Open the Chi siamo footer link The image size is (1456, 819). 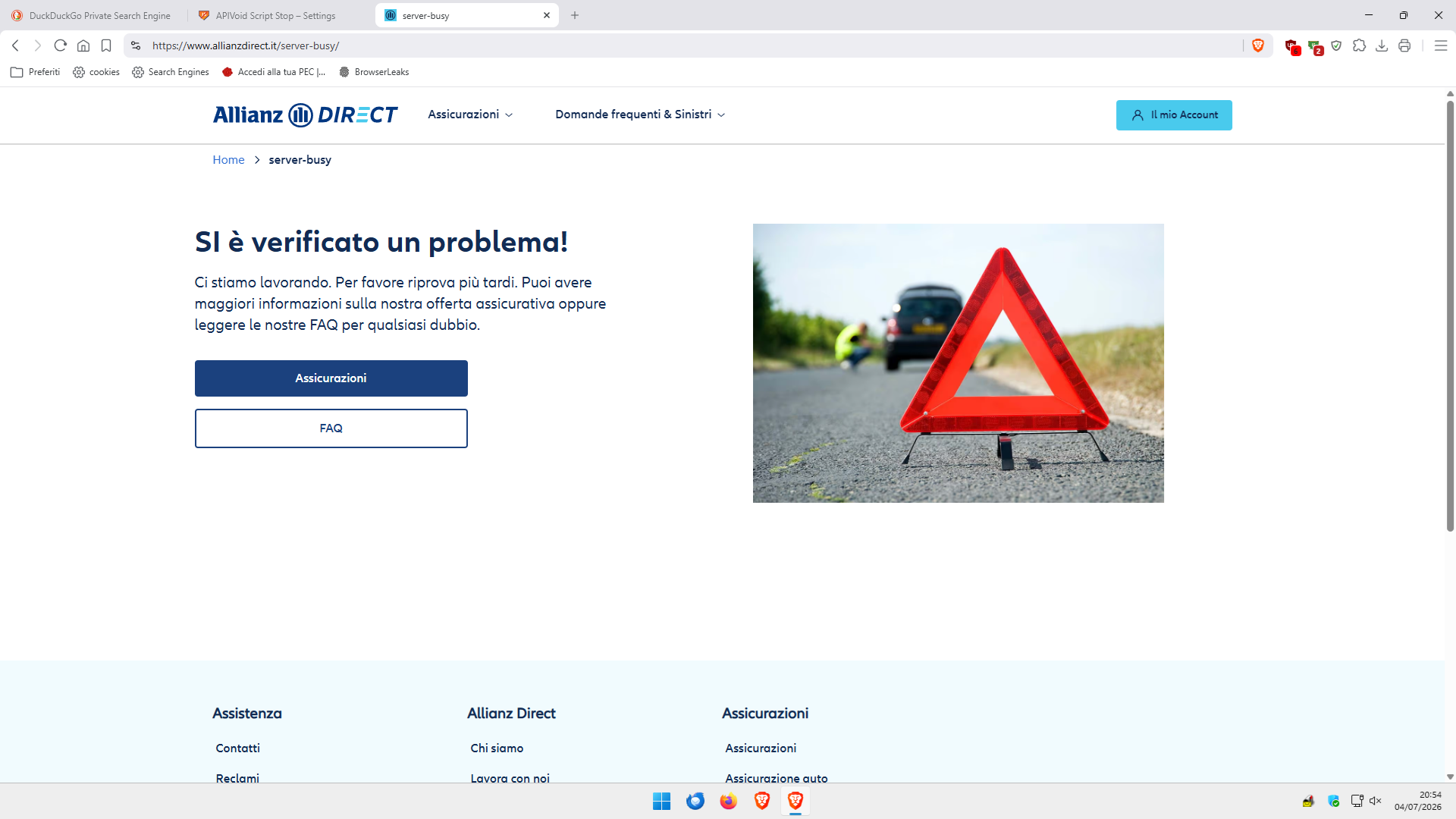[x=497, y=748]
